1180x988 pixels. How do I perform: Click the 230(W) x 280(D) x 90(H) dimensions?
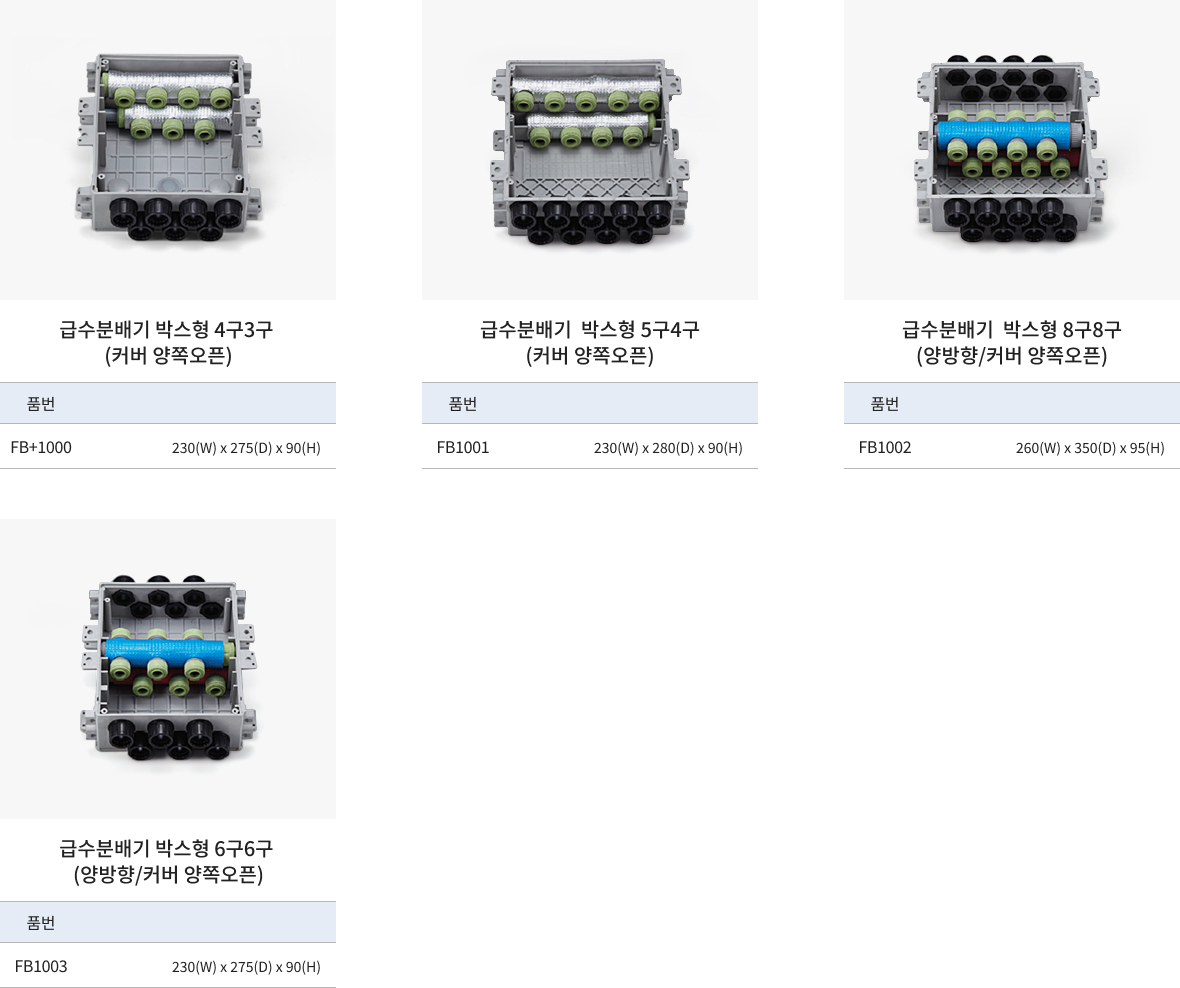[668, 448]
